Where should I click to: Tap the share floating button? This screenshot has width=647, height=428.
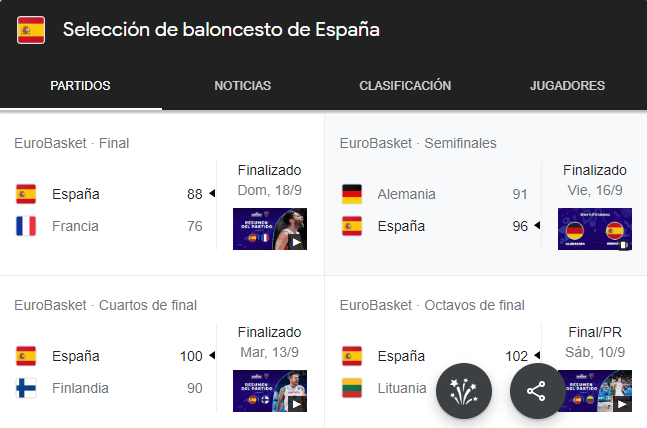[538, 391]
